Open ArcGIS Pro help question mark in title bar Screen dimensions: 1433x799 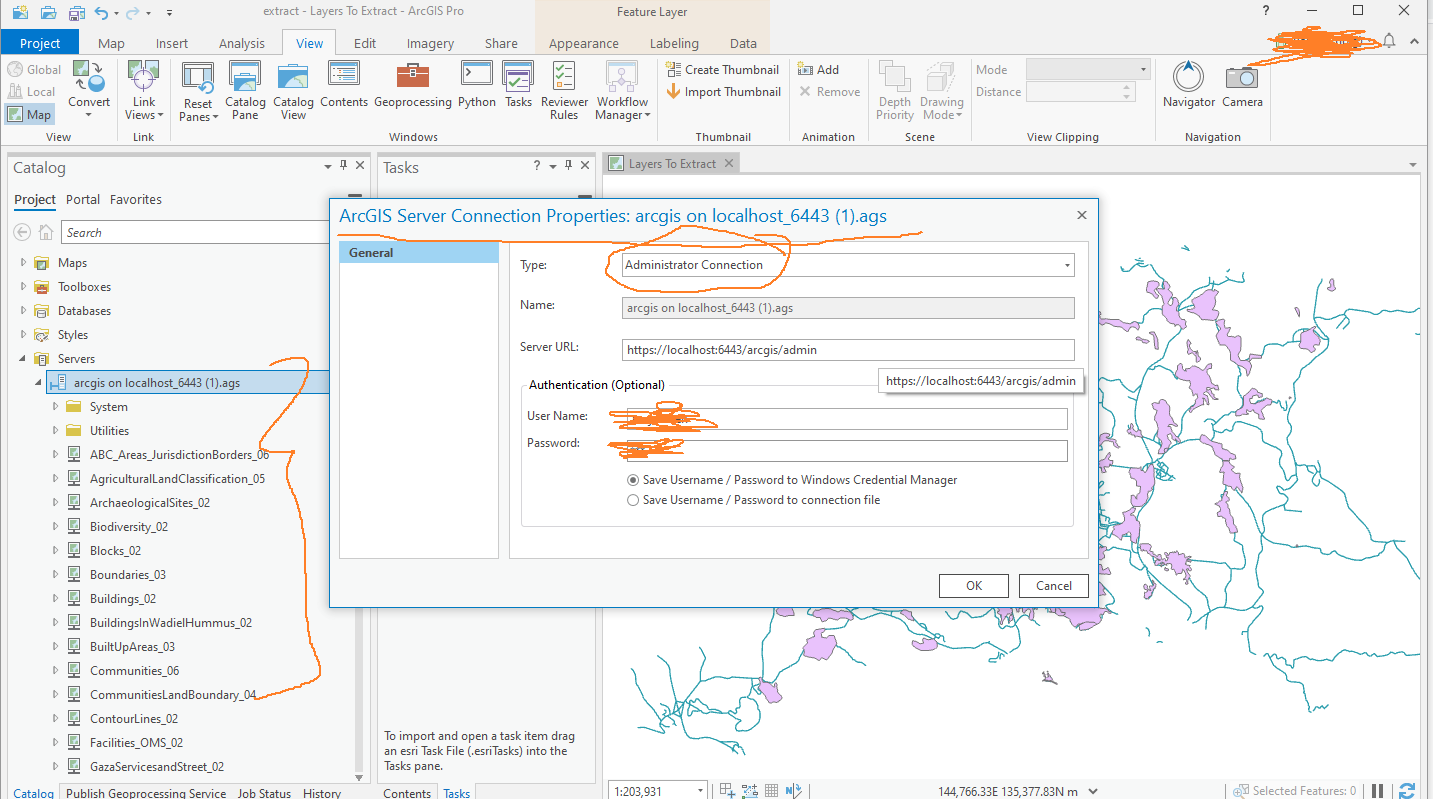(x=1266, y=11)
